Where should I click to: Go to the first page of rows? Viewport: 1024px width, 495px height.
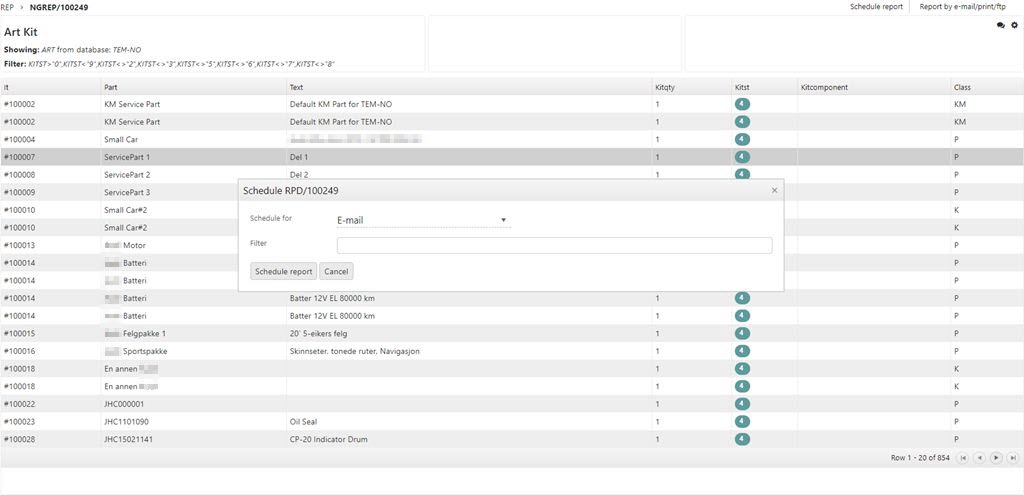(963, 458)
